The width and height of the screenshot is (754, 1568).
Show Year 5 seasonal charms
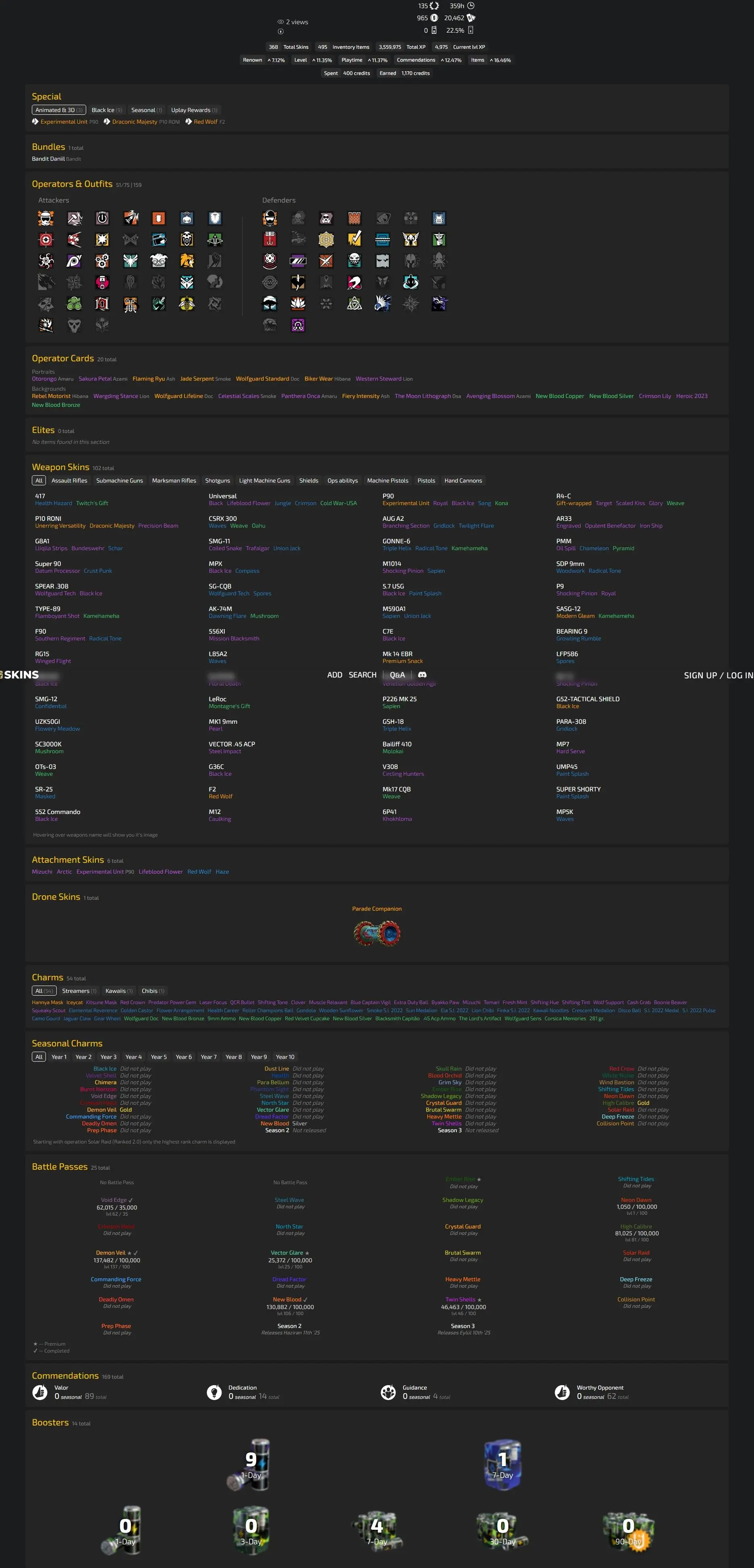click(159, 1057)
